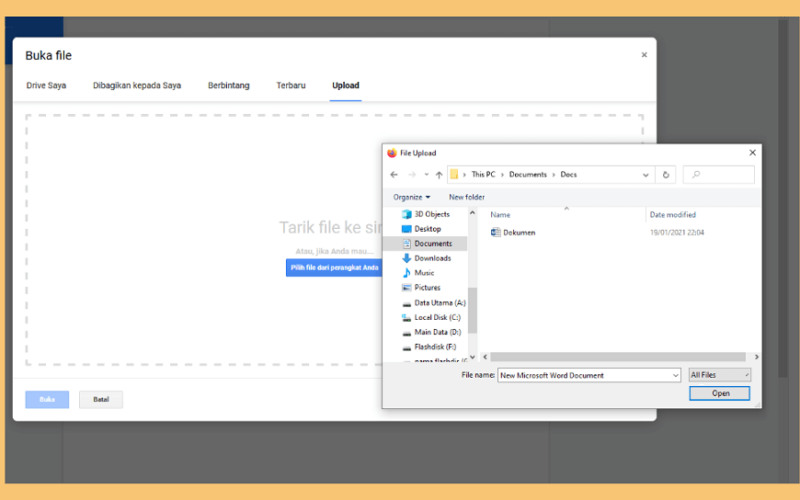
Task: Go back using the File Upload back arrow
Action: point(394,174)
